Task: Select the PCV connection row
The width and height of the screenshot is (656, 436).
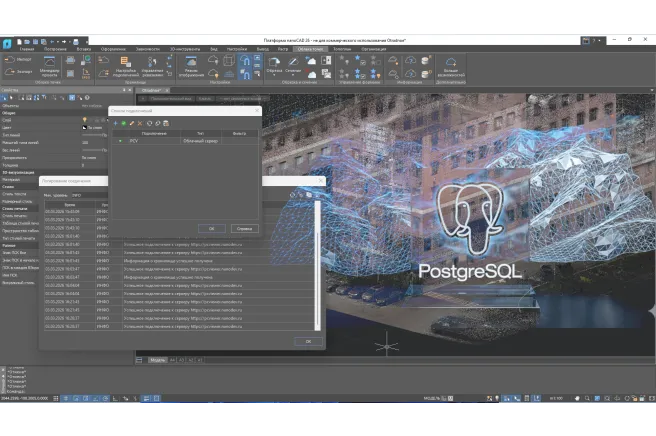Action: click(x=185, y=141)
